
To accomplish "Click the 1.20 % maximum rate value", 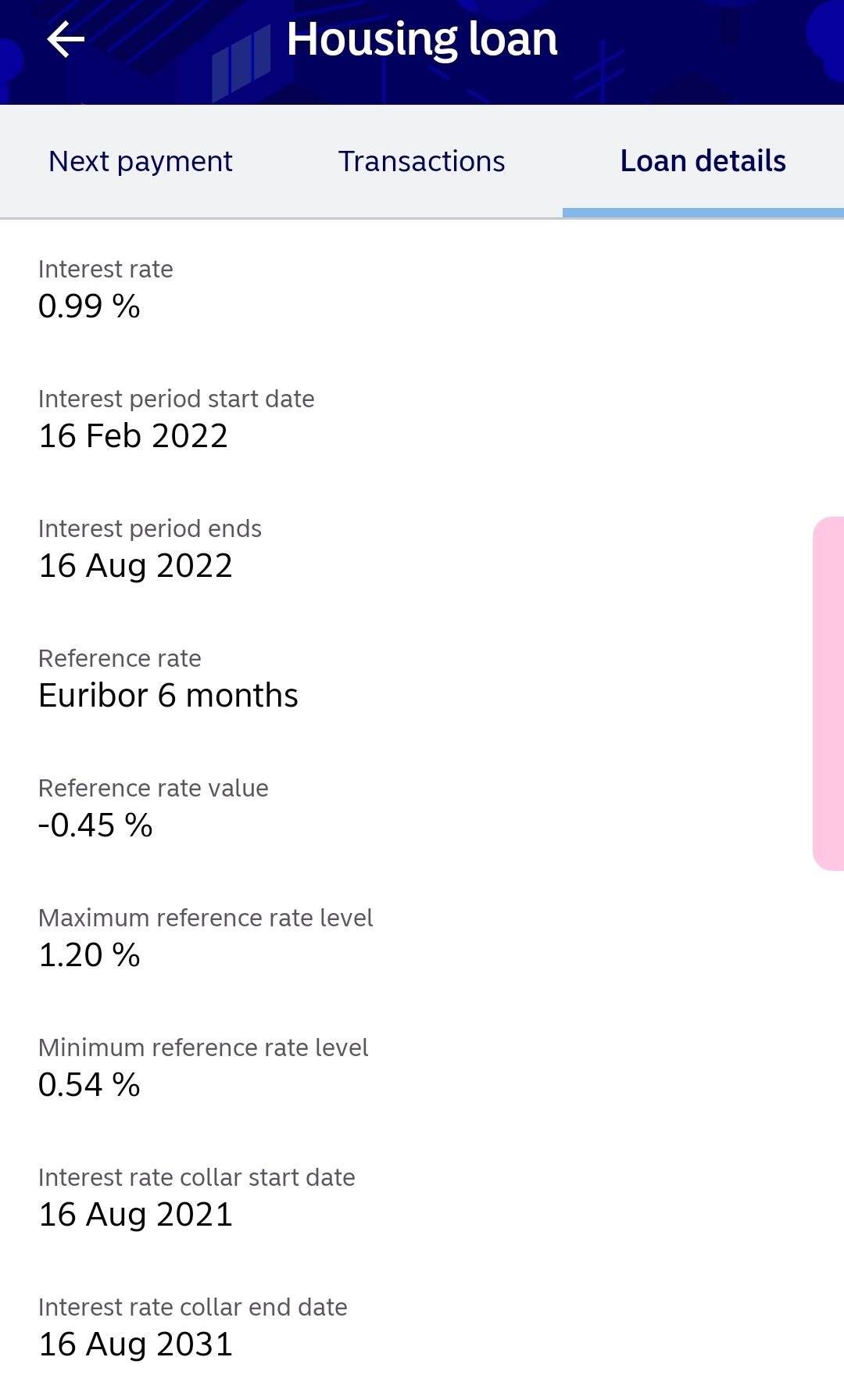I will (x=89, y=955).
